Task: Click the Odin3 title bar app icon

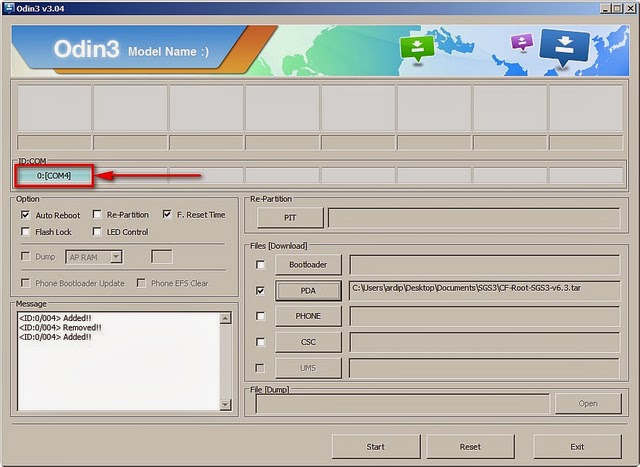Action: (x=8, y=8)
